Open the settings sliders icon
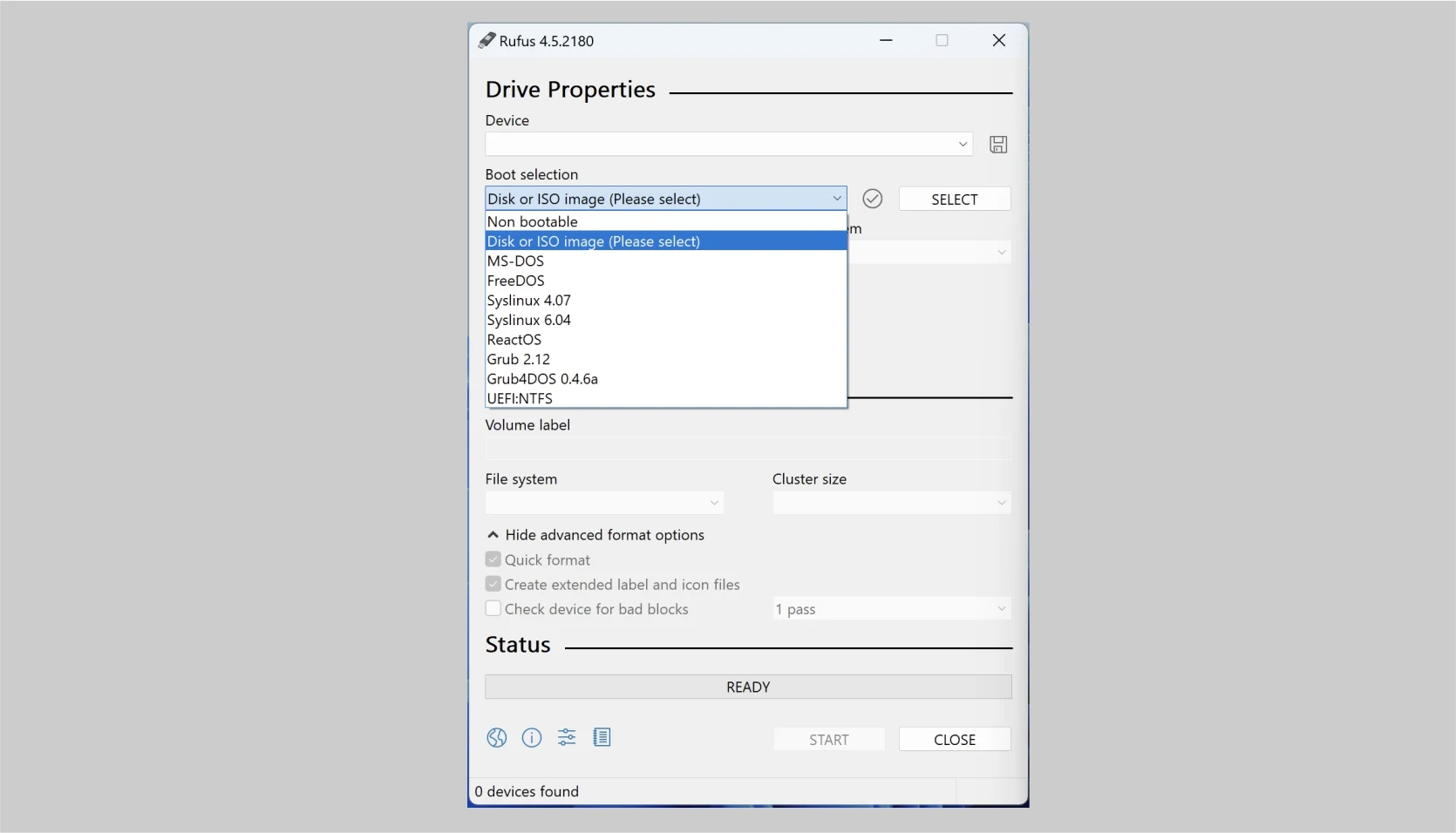This screenshot has width=1456, height=833. pyautogui.click(x=567, y=738)
